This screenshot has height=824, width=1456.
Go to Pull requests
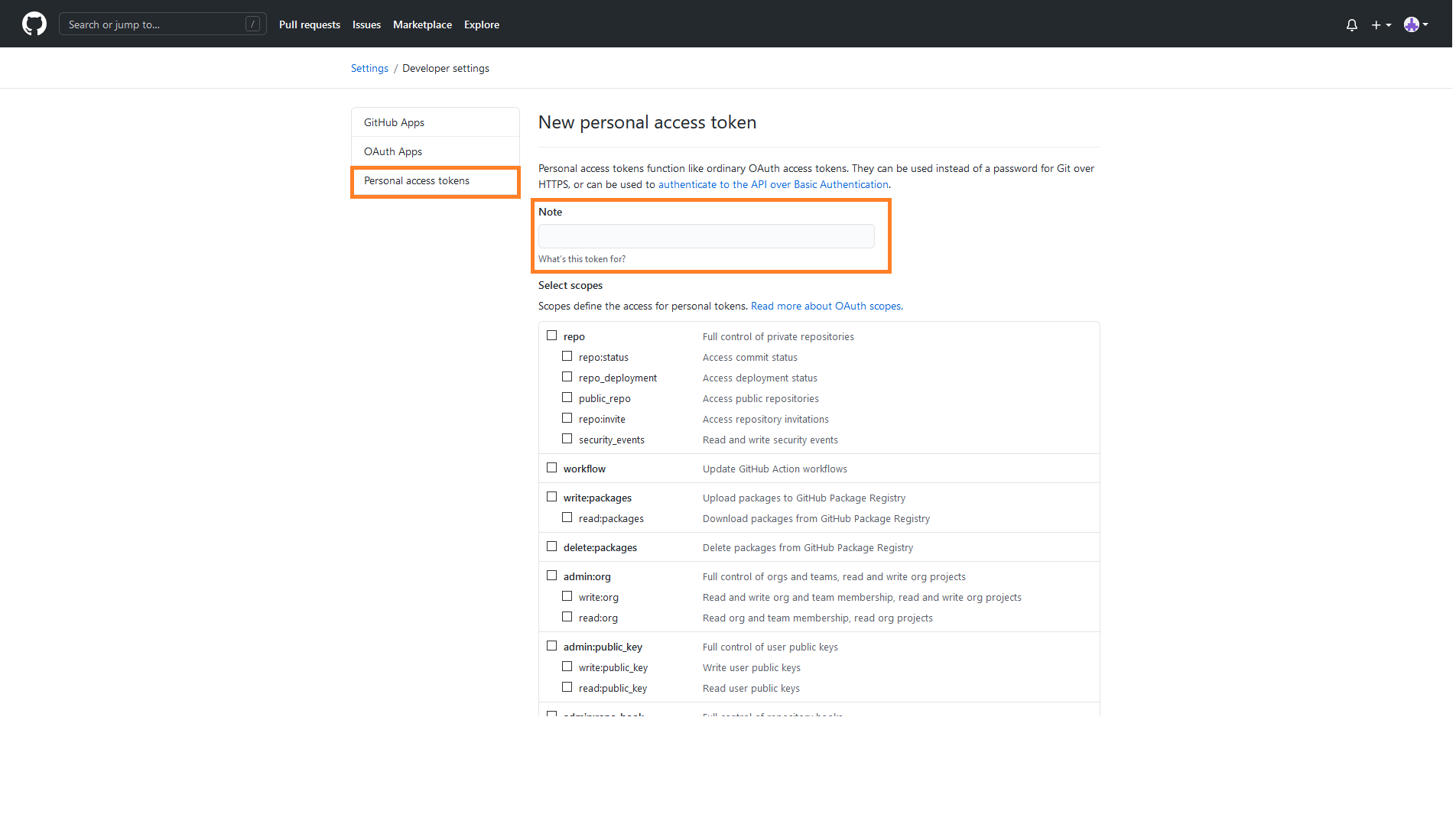tap(309, 24)
